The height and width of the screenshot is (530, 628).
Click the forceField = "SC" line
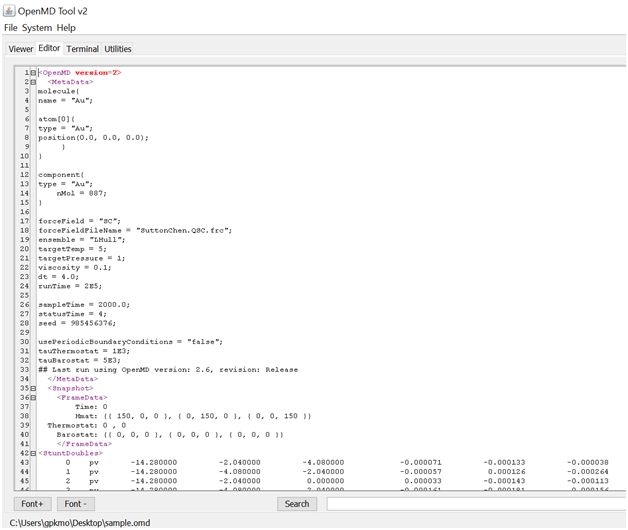79,221
